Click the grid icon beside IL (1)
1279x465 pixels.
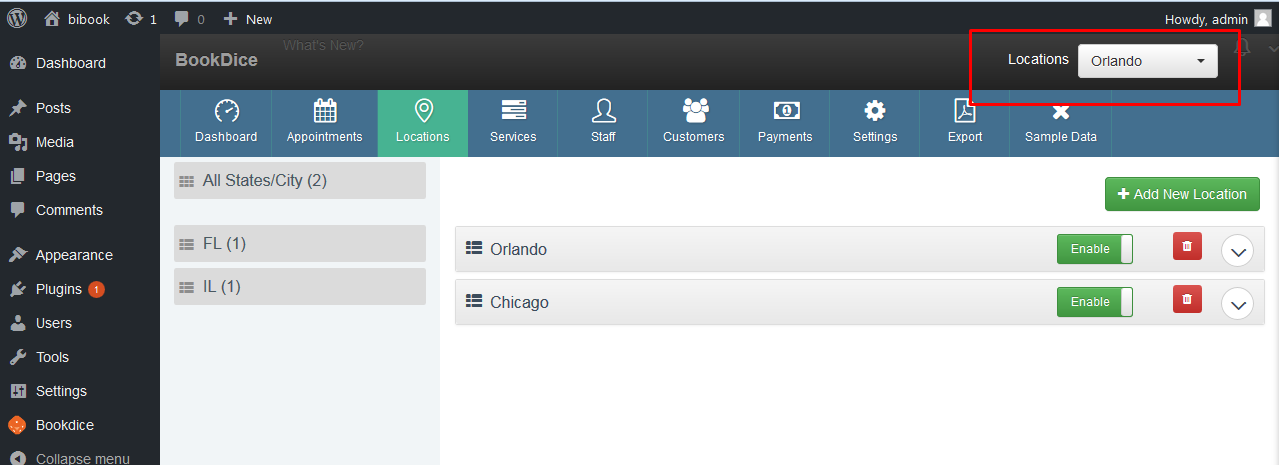[x=187, y=287]
